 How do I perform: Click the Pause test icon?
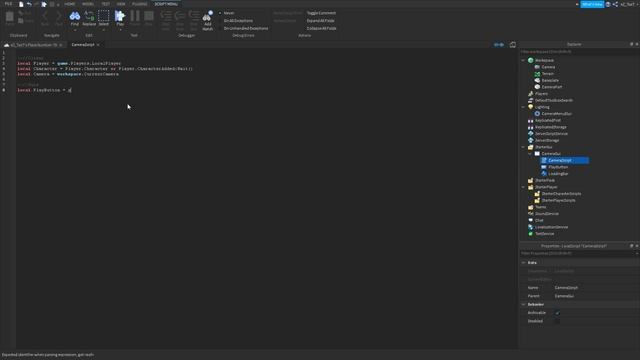[135, 16]
